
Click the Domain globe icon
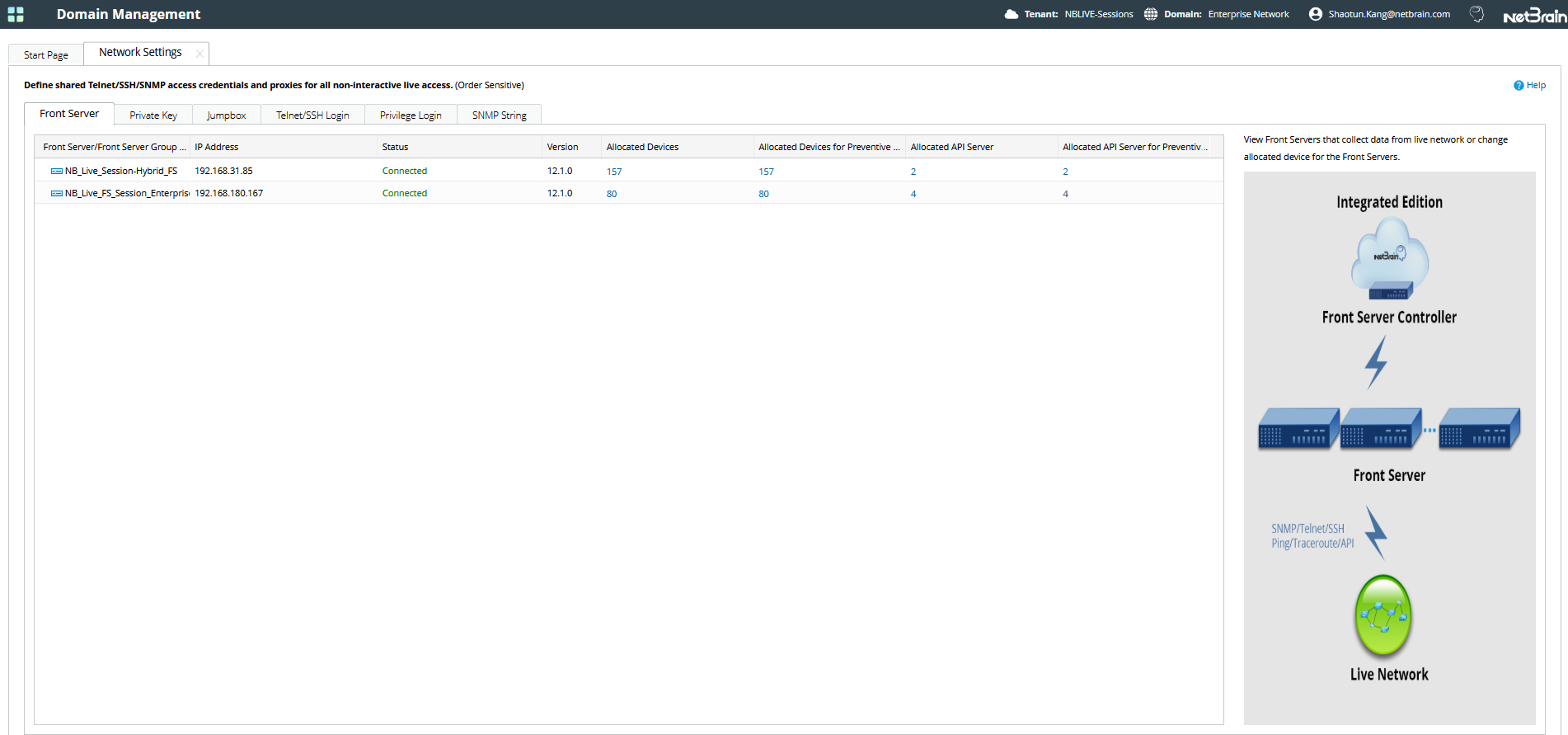1150,14
